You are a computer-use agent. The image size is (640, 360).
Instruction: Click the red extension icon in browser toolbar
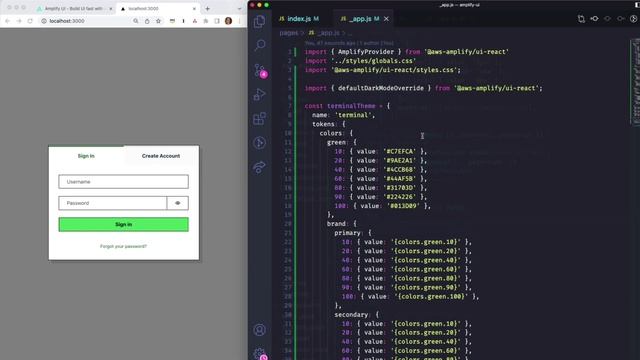[195, 21]
